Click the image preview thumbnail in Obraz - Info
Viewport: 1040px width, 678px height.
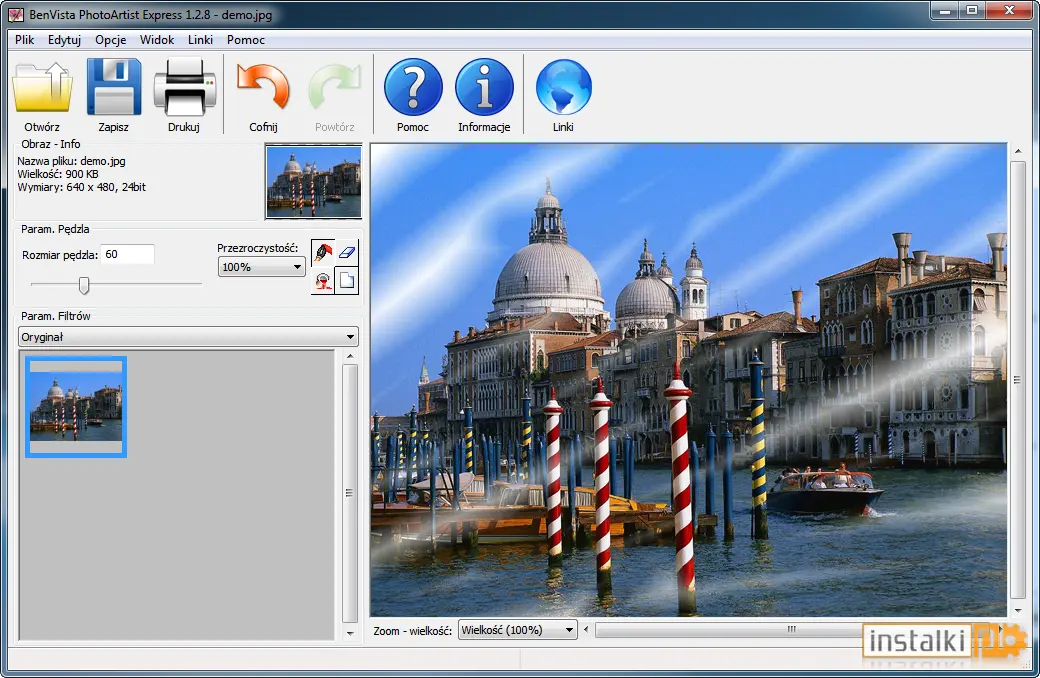click(x=314, y=181)
